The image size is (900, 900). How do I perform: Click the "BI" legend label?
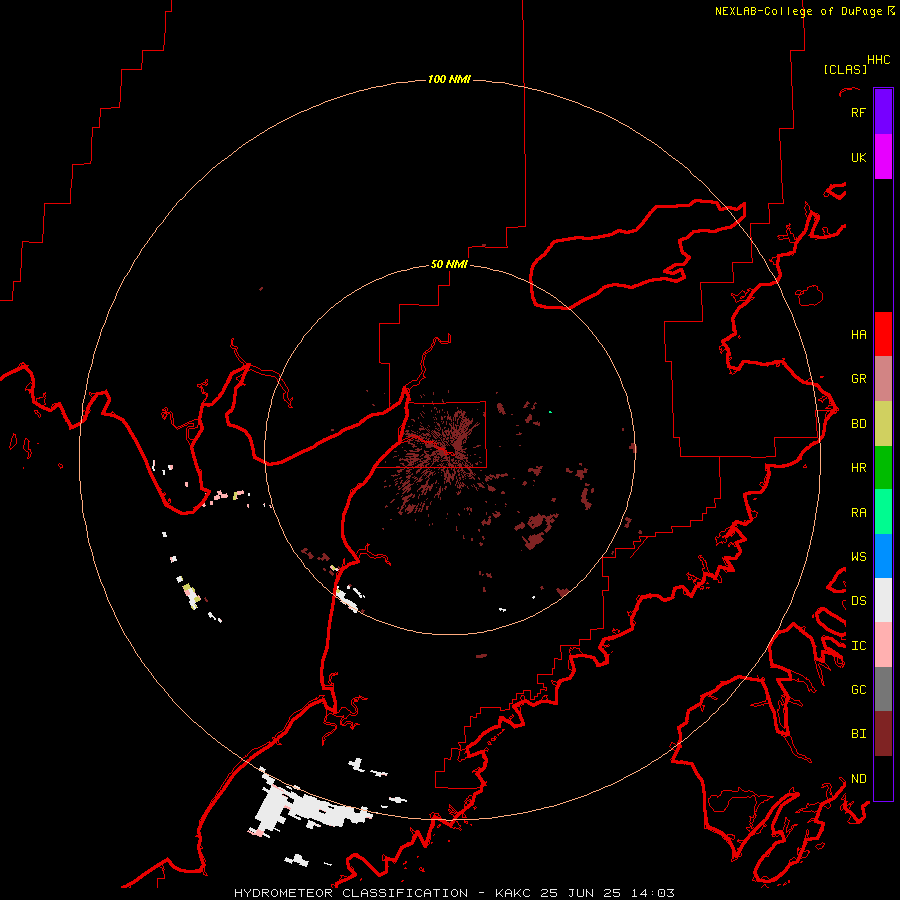coord(858,734)
